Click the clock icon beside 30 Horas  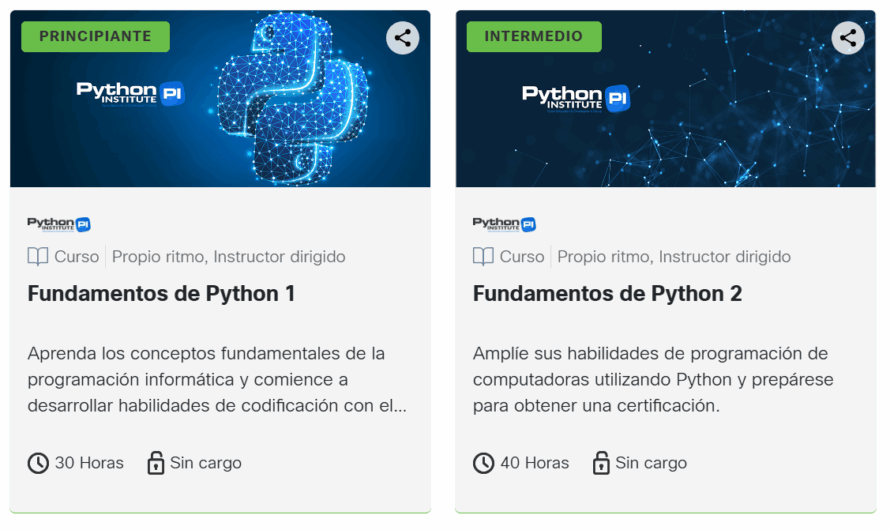[38, 463]
